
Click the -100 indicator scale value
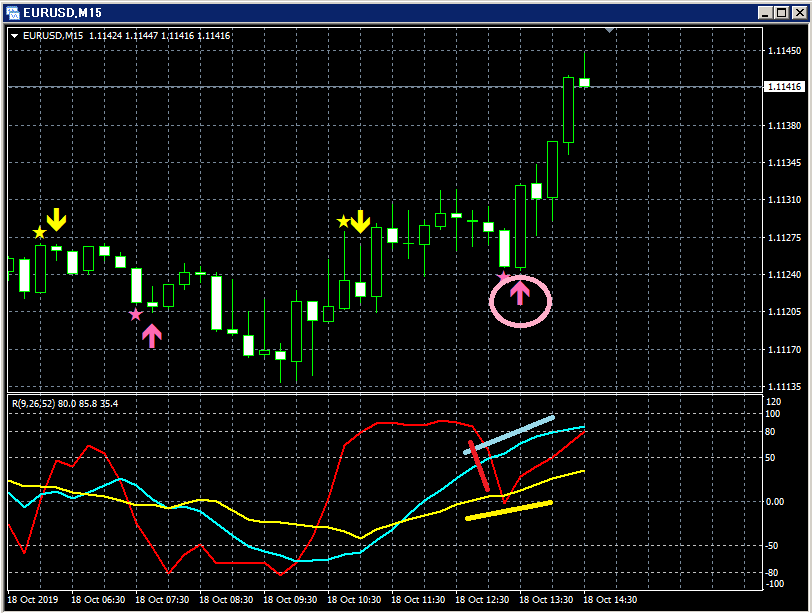point(775,583)
